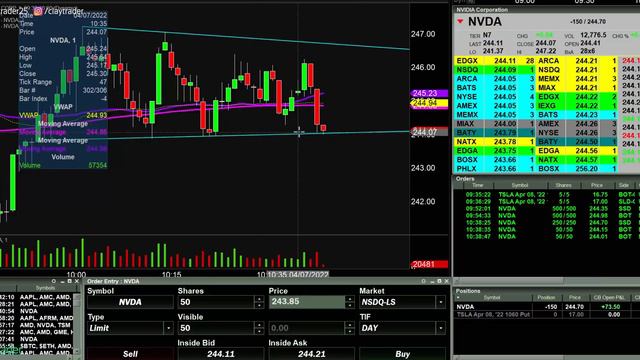Viewport: 640px width, 360px height.
Task: Sort Orders by the Side column header
Action: [624, 185]
